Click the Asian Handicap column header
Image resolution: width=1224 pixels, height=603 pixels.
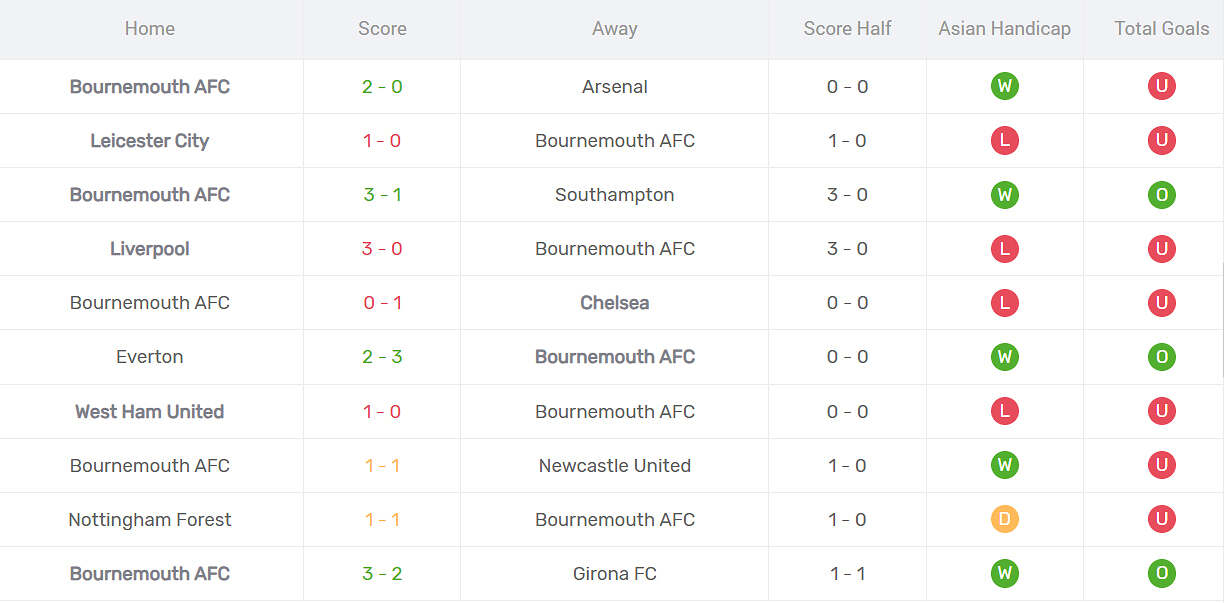pos(1004,29)
